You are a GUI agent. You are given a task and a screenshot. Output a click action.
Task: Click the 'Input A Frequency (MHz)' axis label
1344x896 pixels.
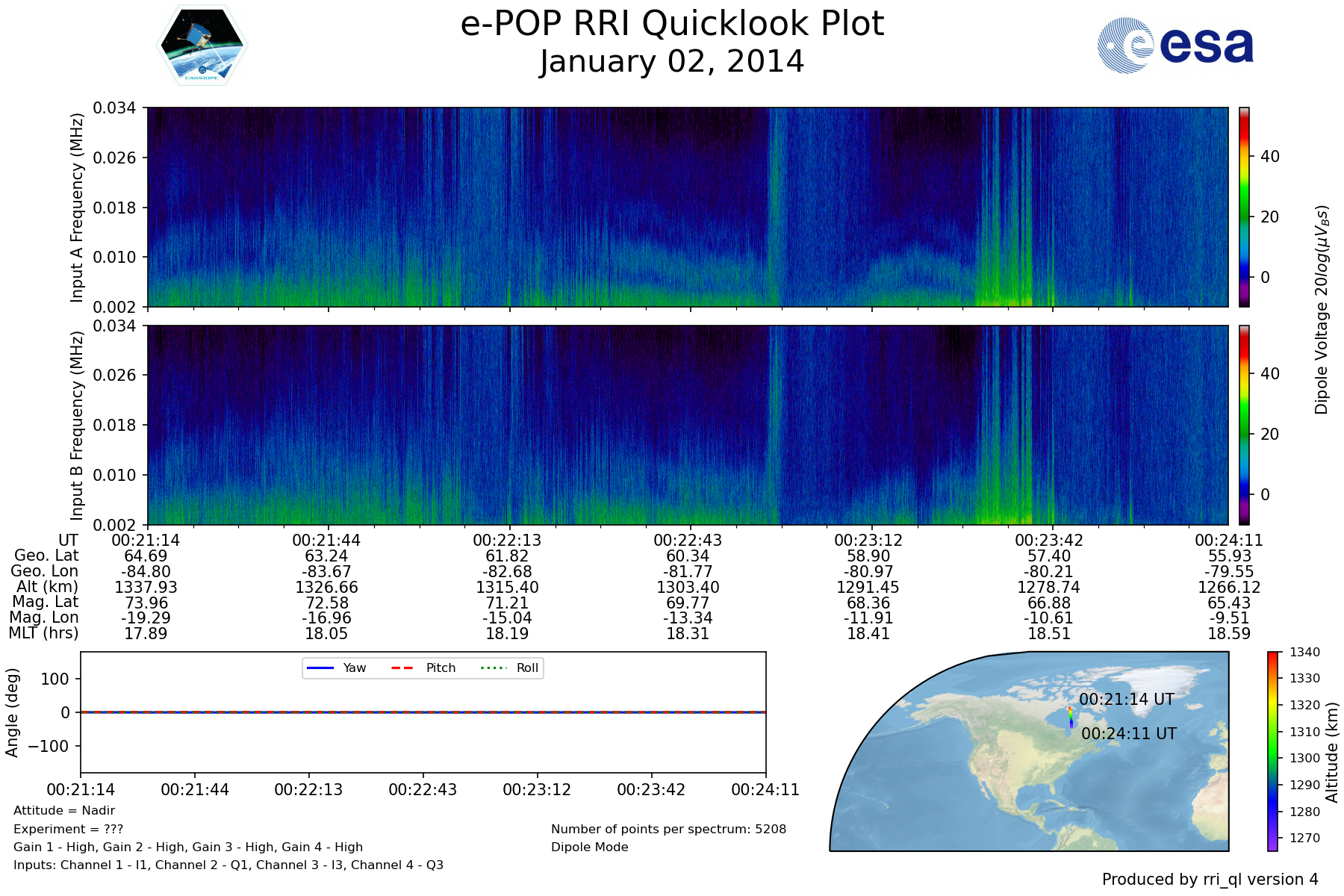click(76, 208)
